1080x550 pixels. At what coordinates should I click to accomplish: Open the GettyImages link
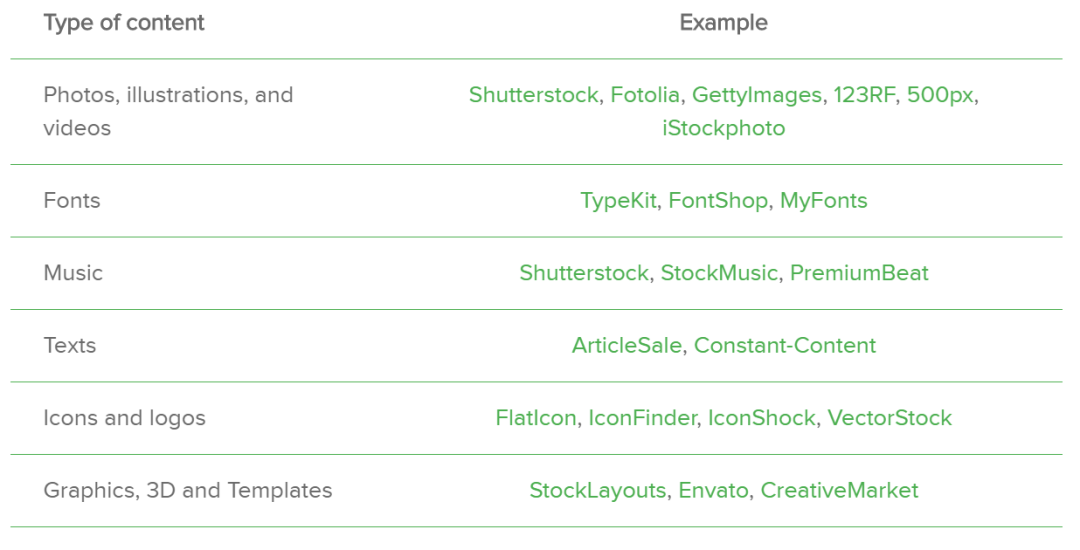[x=757, y=96]
